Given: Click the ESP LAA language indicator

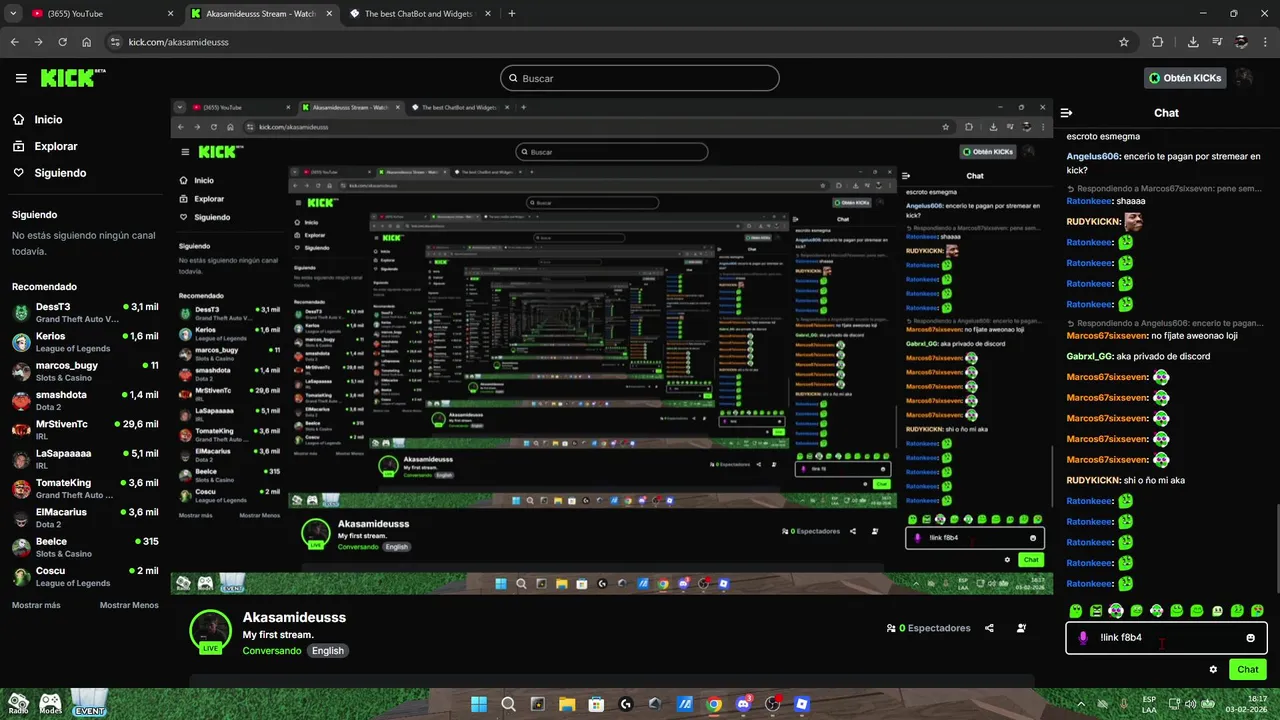Looking at the screenshot, I should pyautogui.click(x=1150, y=704).
